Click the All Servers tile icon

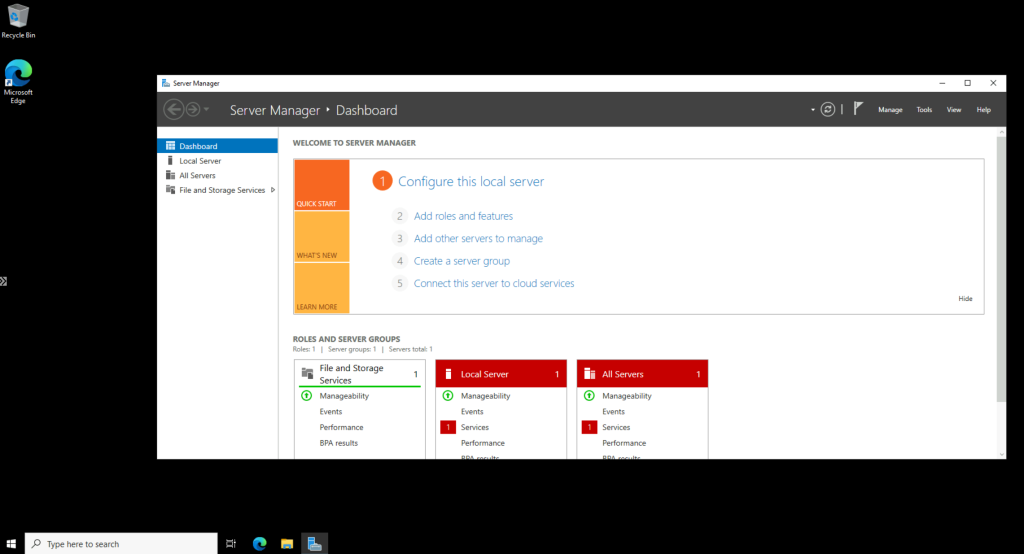pyautogui.click(x=589, y=374)
